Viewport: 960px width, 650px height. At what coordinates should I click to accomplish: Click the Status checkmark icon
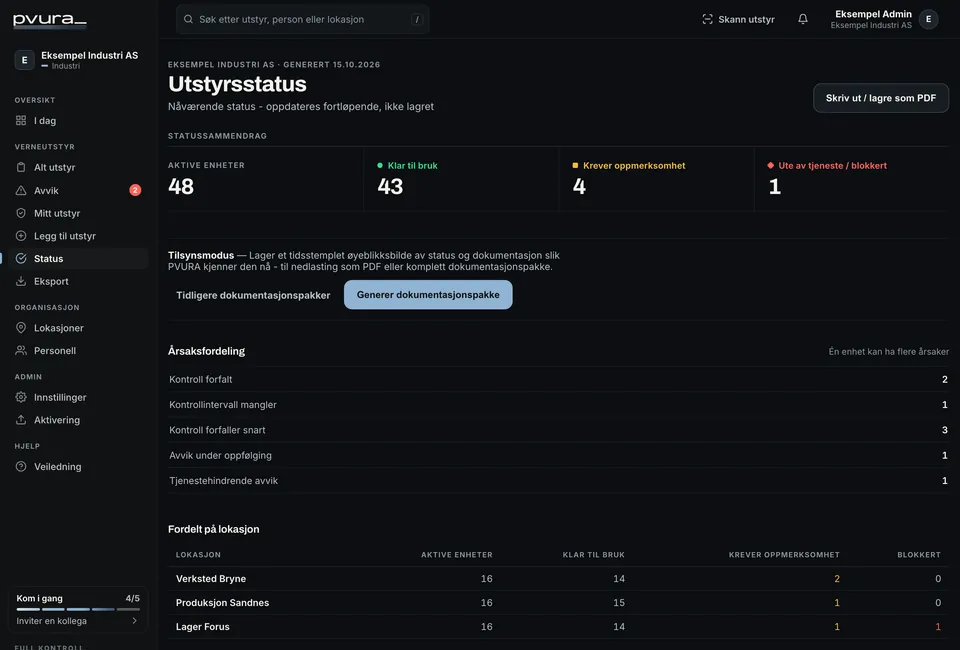21,258
